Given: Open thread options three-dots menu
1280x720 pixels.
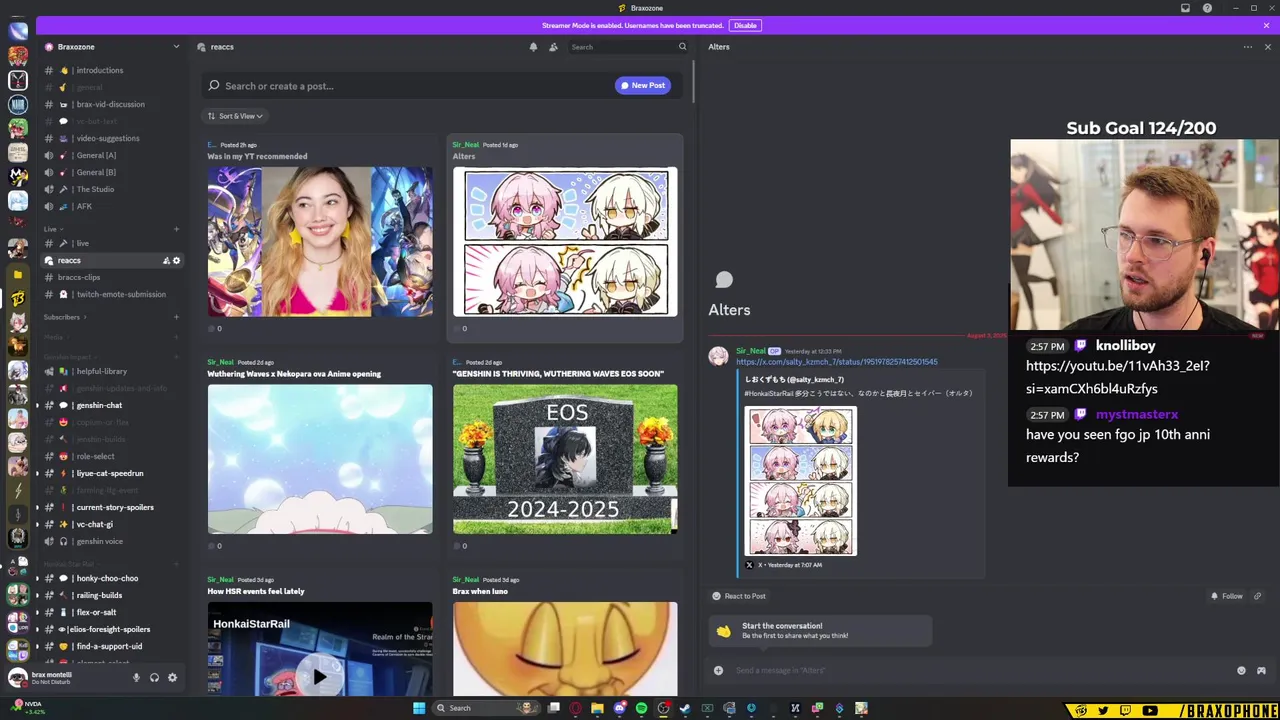Looking at the screenshot, I should pos(1247,47).
